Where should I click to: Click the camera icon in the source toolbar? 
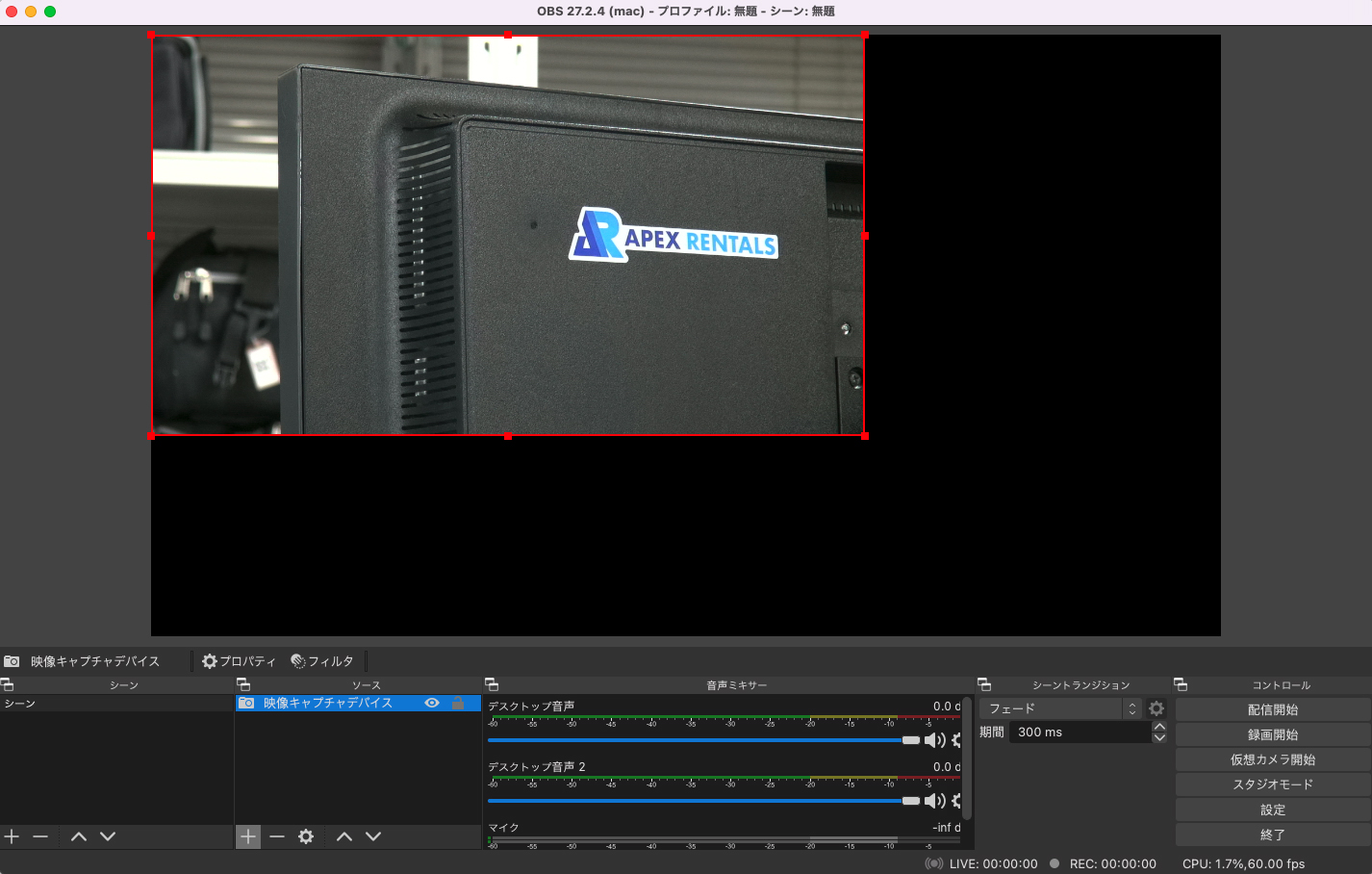pos(12,661)
